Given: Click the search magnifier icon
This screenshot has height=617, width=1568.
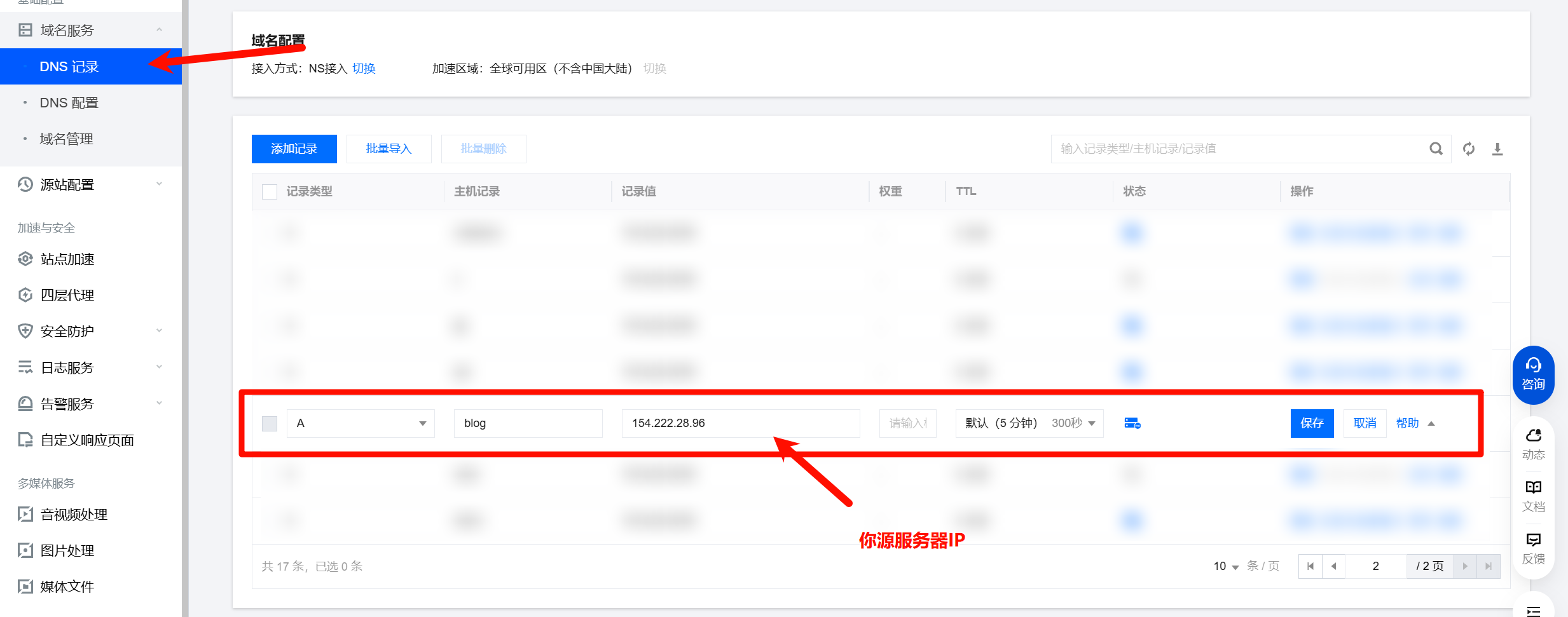Looking at the screenshot, I should (1436, 149).
